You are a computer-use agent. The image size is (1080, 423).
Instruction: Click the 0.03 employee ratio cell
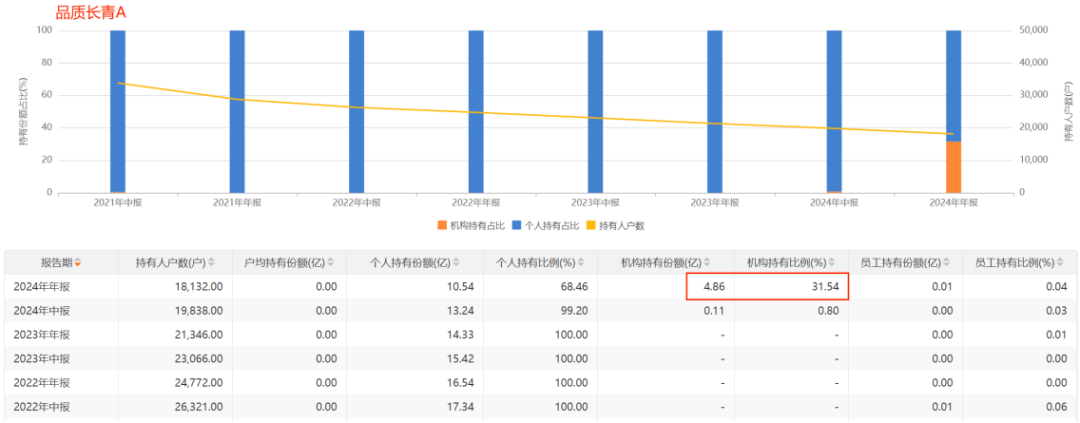pos(1058,310)
